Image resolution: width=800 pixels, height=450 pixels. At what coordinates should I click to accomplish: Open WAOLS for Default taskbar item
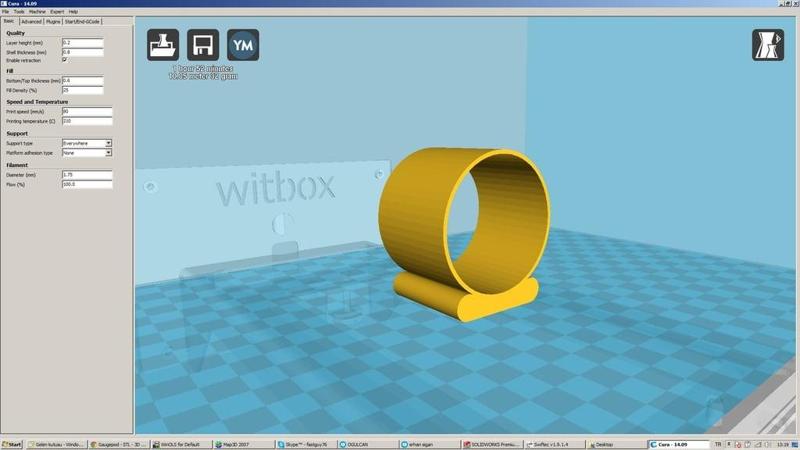coord(181,444)
